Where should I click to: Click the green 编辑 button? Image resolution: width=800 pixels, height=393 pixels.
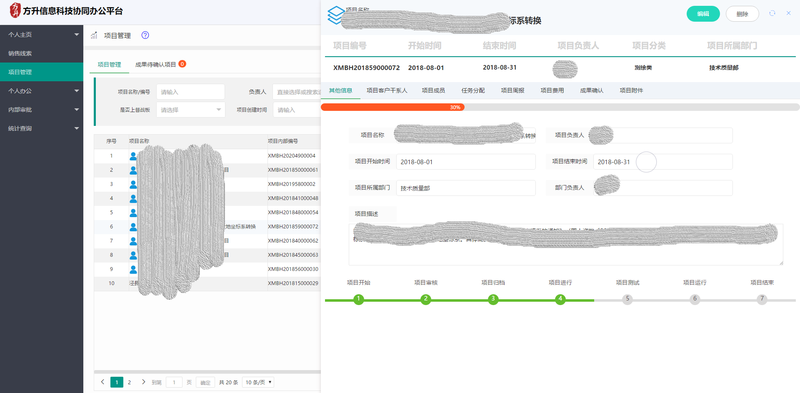pyautogui.click(x=703, y=14)
